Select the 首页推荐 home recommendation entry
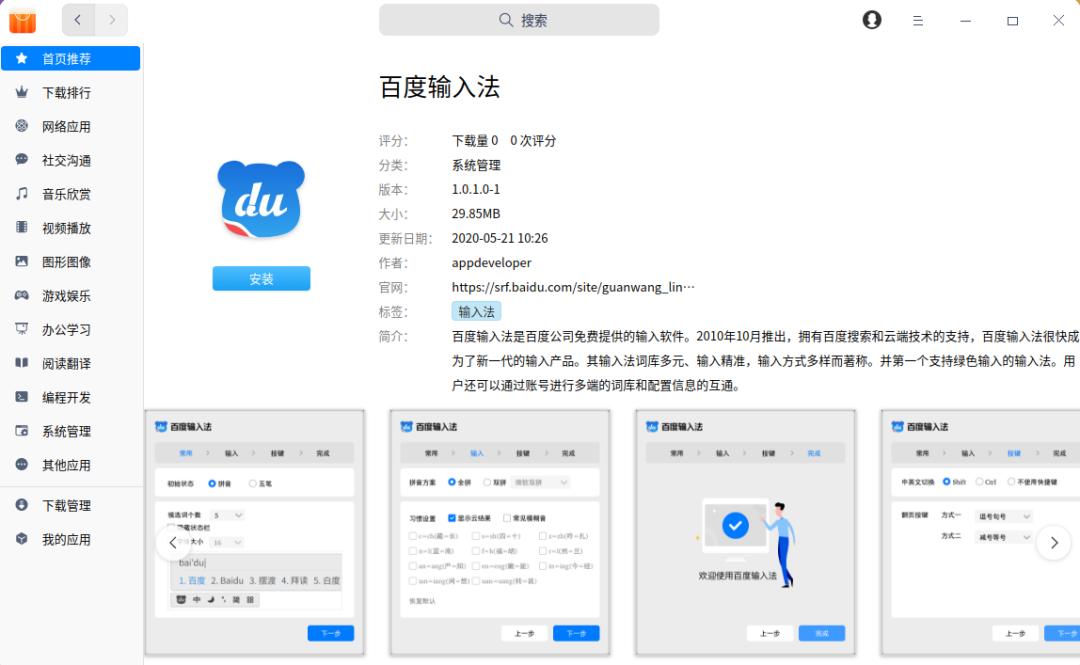Image resolution: width=1080 pixels, height=665 pixels. (70, 58)
